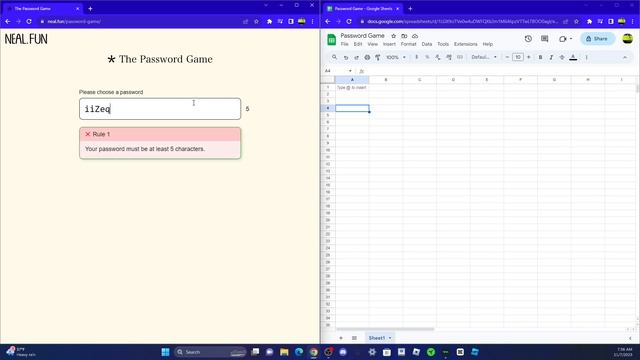Go to the NEAL.FUN homepage logo
This screenshot has height=360, width=640.
[x=26, y=39]
